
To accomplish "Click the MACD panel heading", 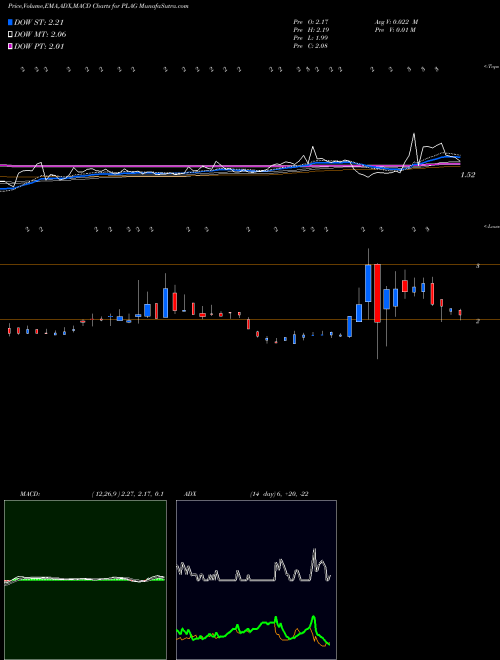I will coord(29,494).
